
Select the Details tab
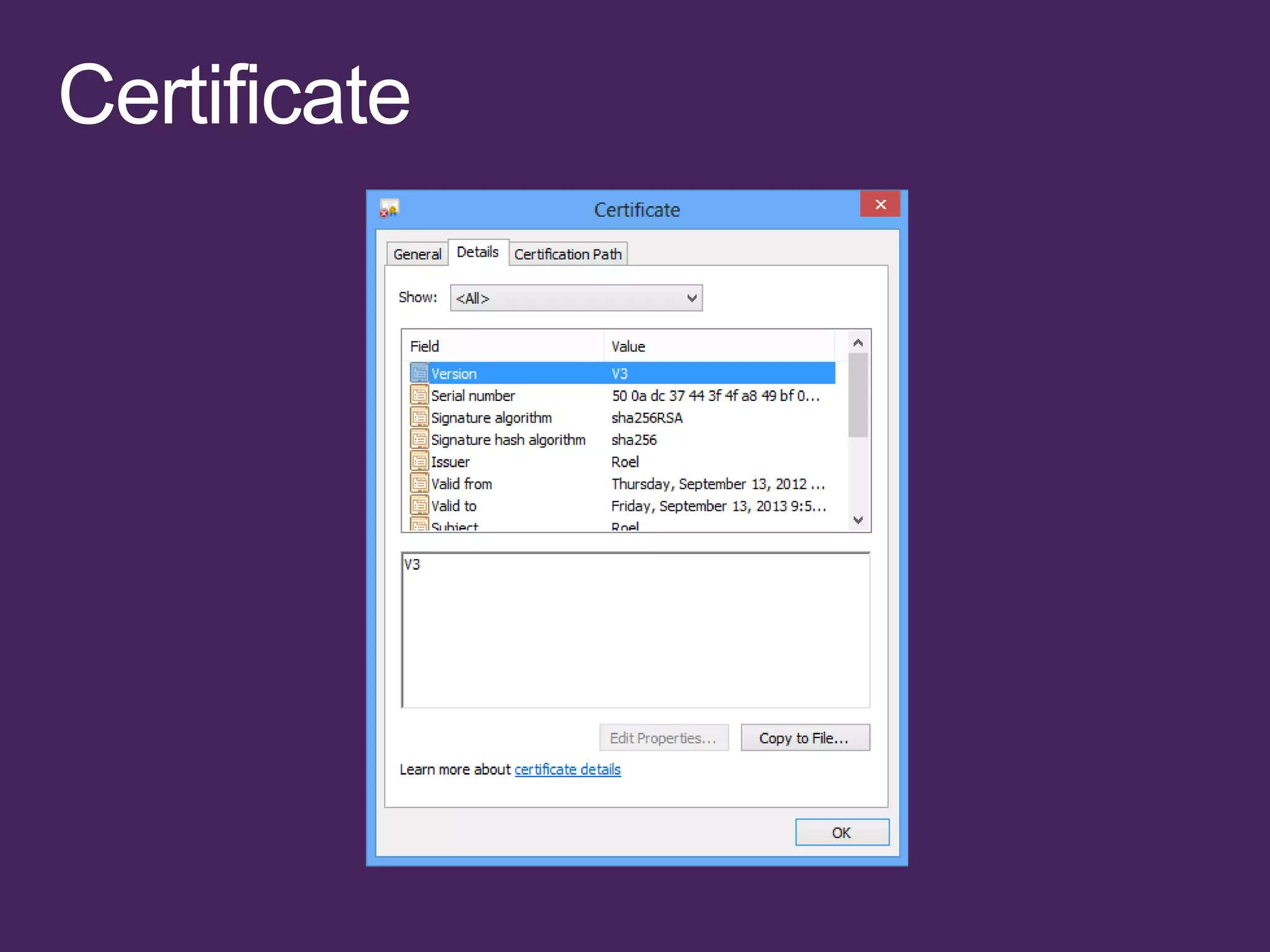click(x=477, y=252)
